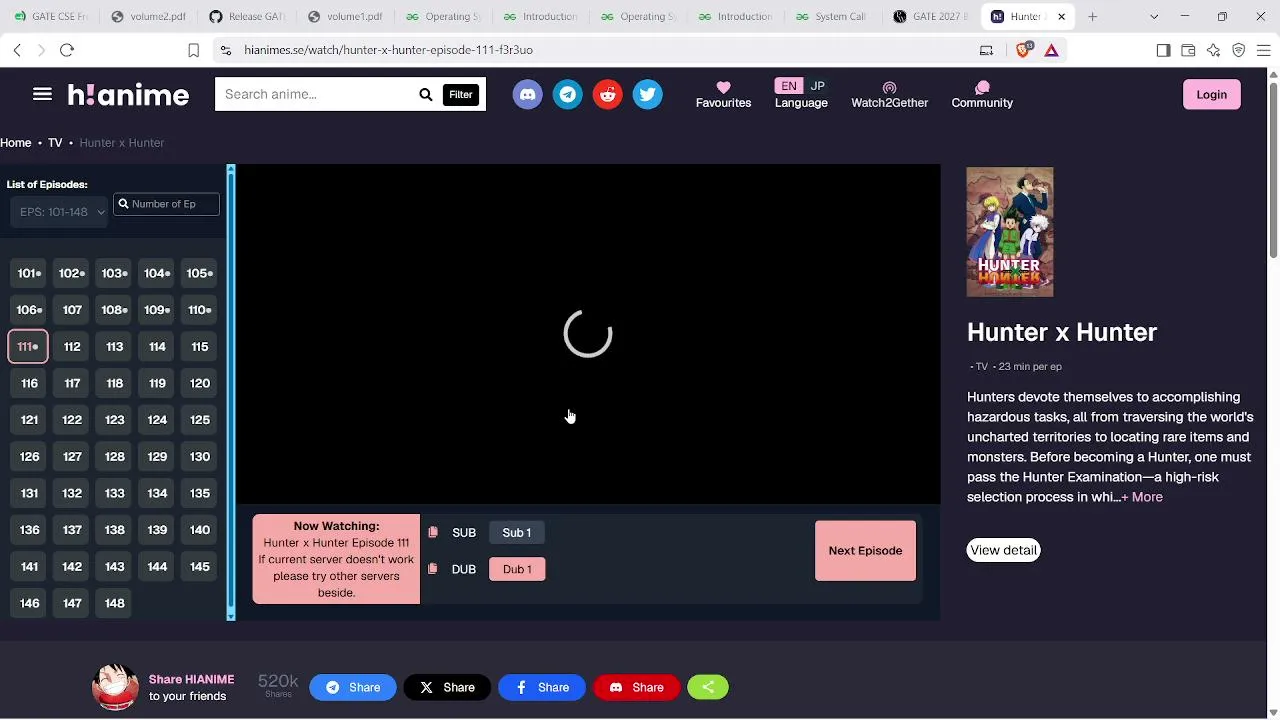Screen dimensions: 1280x720
Task: Open the Reddit link icon
Action: (x=607, y=94)
